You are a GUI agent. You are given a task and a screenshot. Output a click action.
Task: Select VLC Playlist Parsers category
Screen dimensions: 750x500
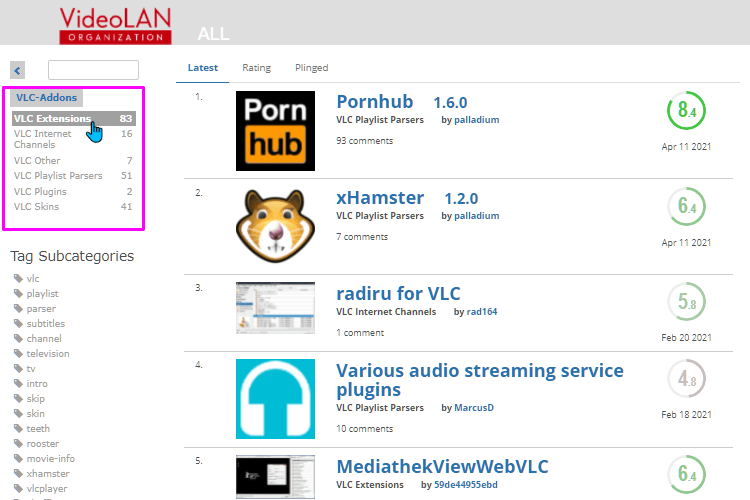coord(73,176)
